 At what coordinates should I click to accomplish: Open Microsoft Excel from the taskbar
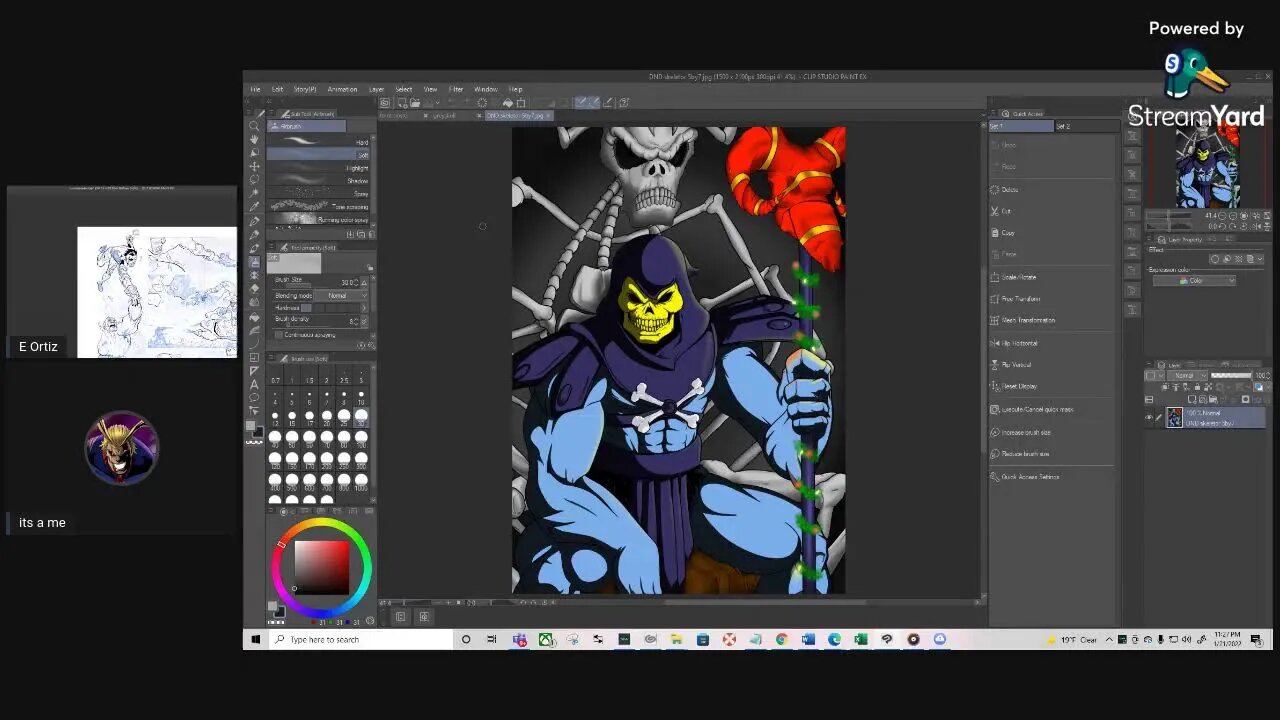click(x=860, y=639)
